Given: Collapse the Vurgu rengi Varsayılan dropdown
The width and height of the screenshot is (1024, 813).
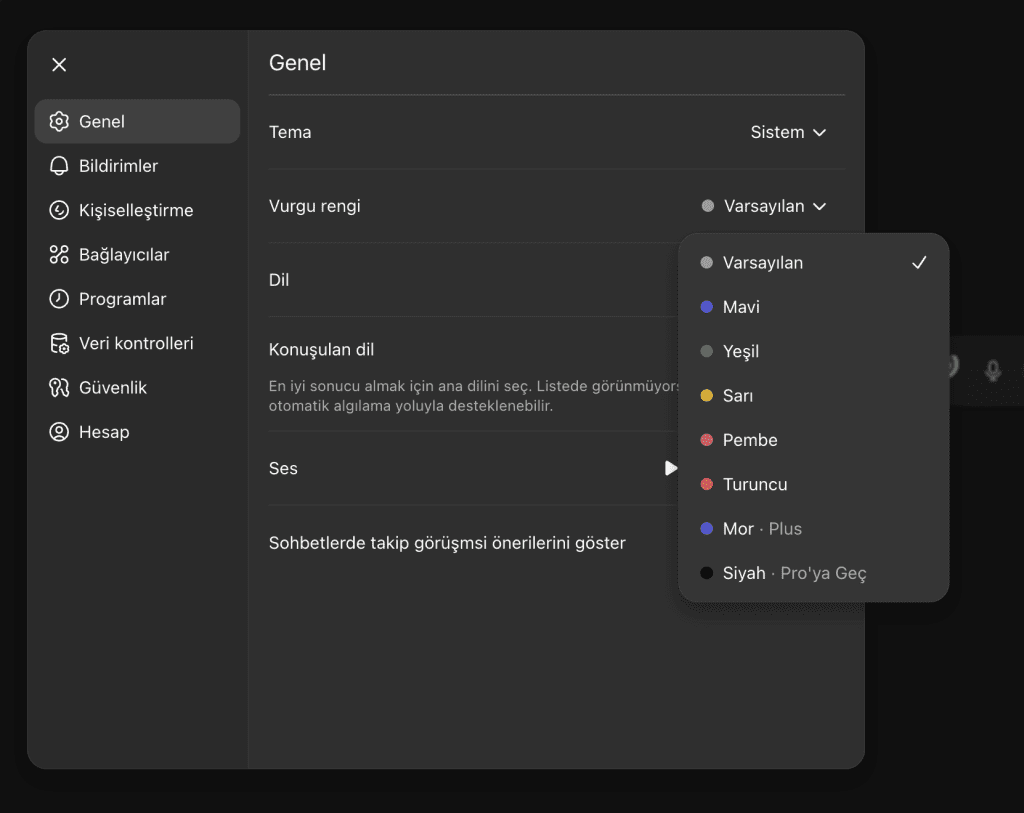Looking at the screenshot, I should [764, 206].
